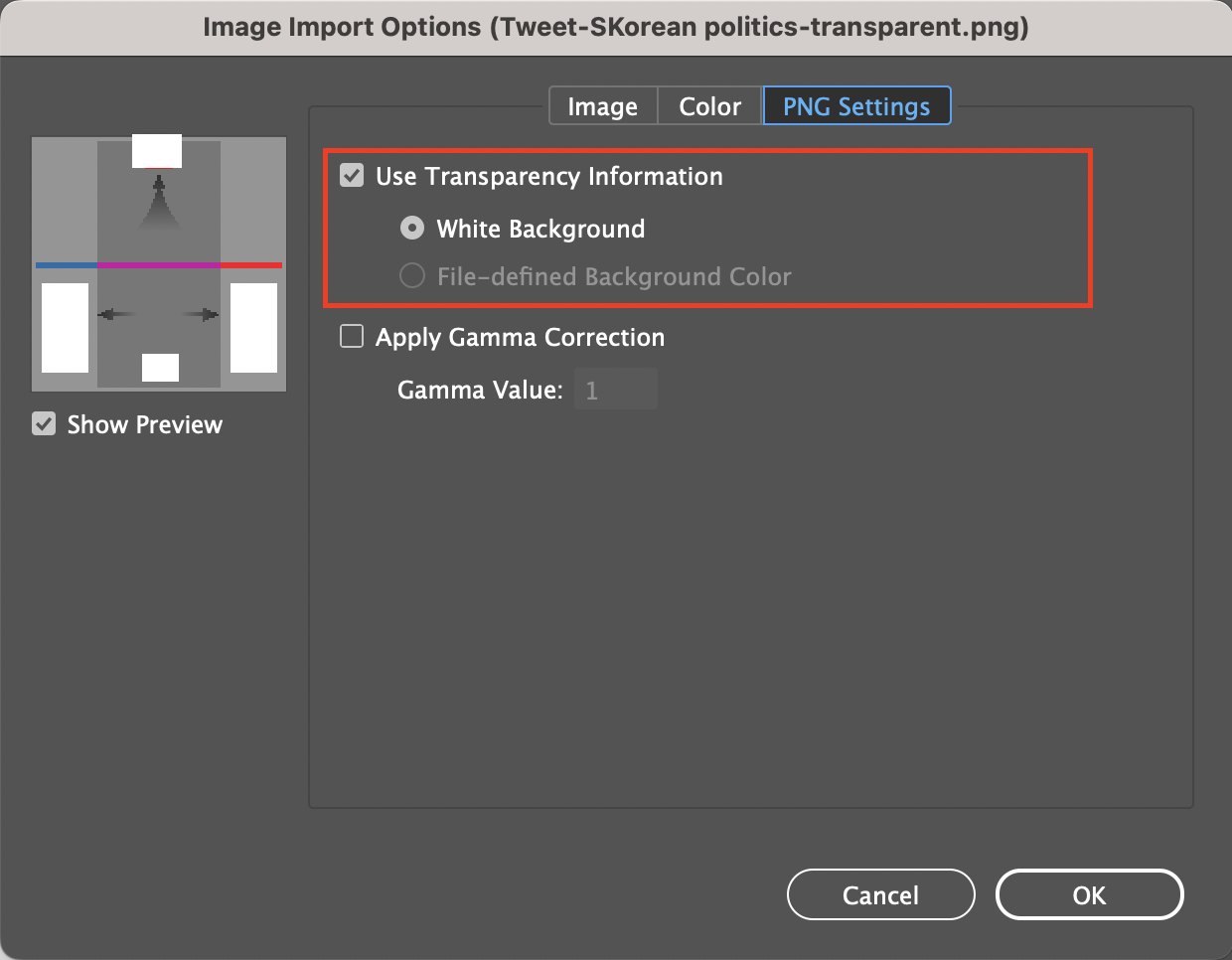
Task: Click the Use Transparency Information label
Action: click(x=548, y=176)
